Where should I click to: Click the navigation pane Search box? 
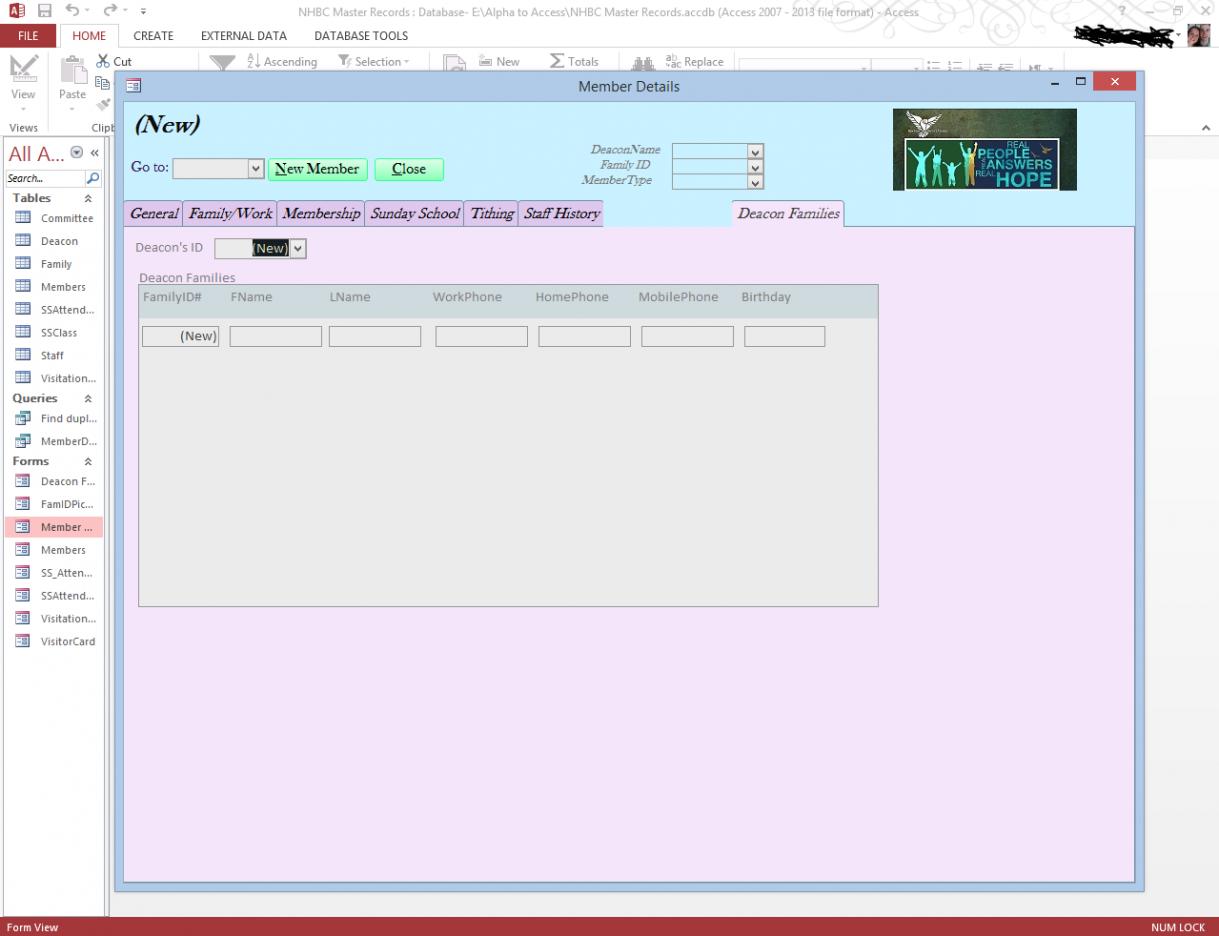click(46, 179)
